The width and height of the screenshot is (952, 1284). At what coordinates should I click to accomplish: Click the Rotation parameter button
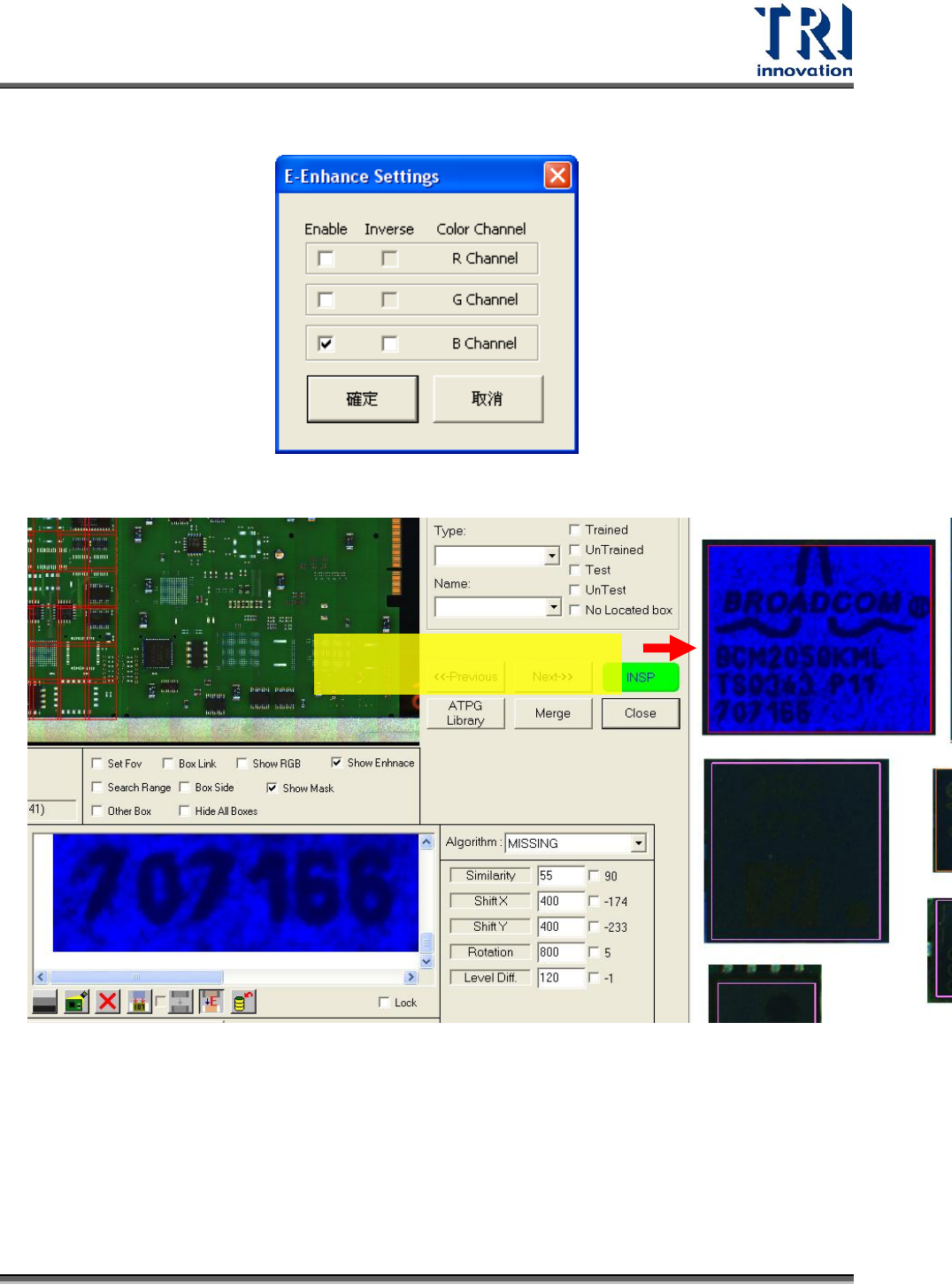tap(490, 952)
